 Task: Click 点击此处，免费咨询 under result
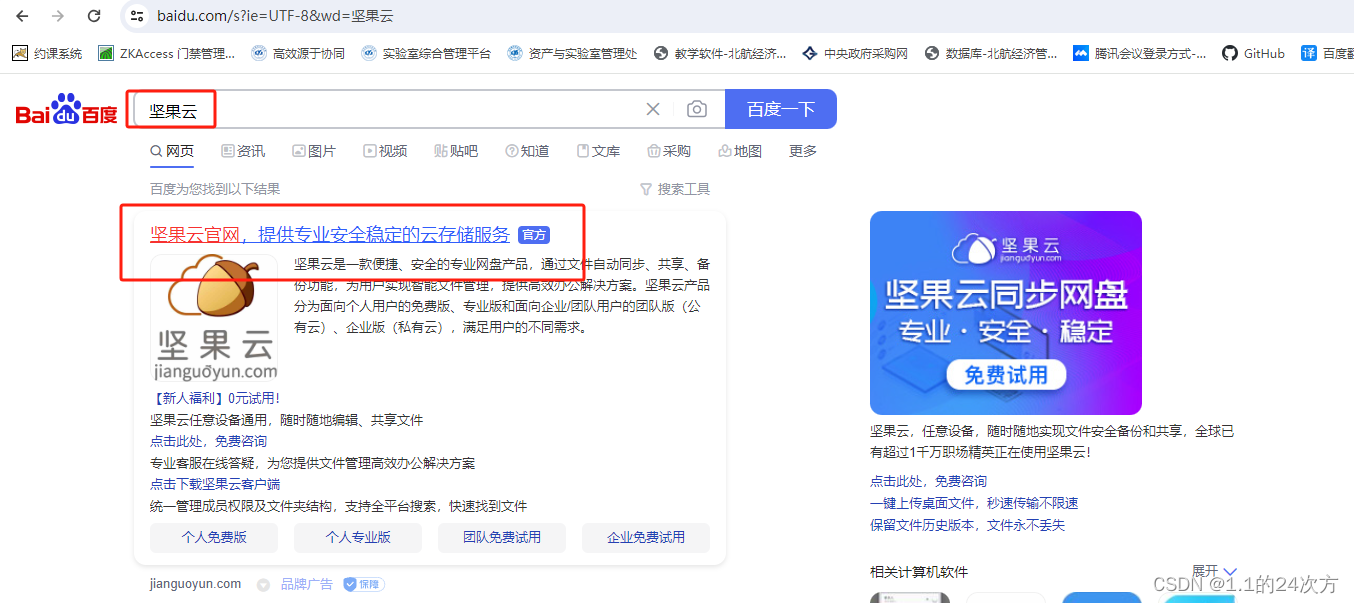tap(208, 441)
